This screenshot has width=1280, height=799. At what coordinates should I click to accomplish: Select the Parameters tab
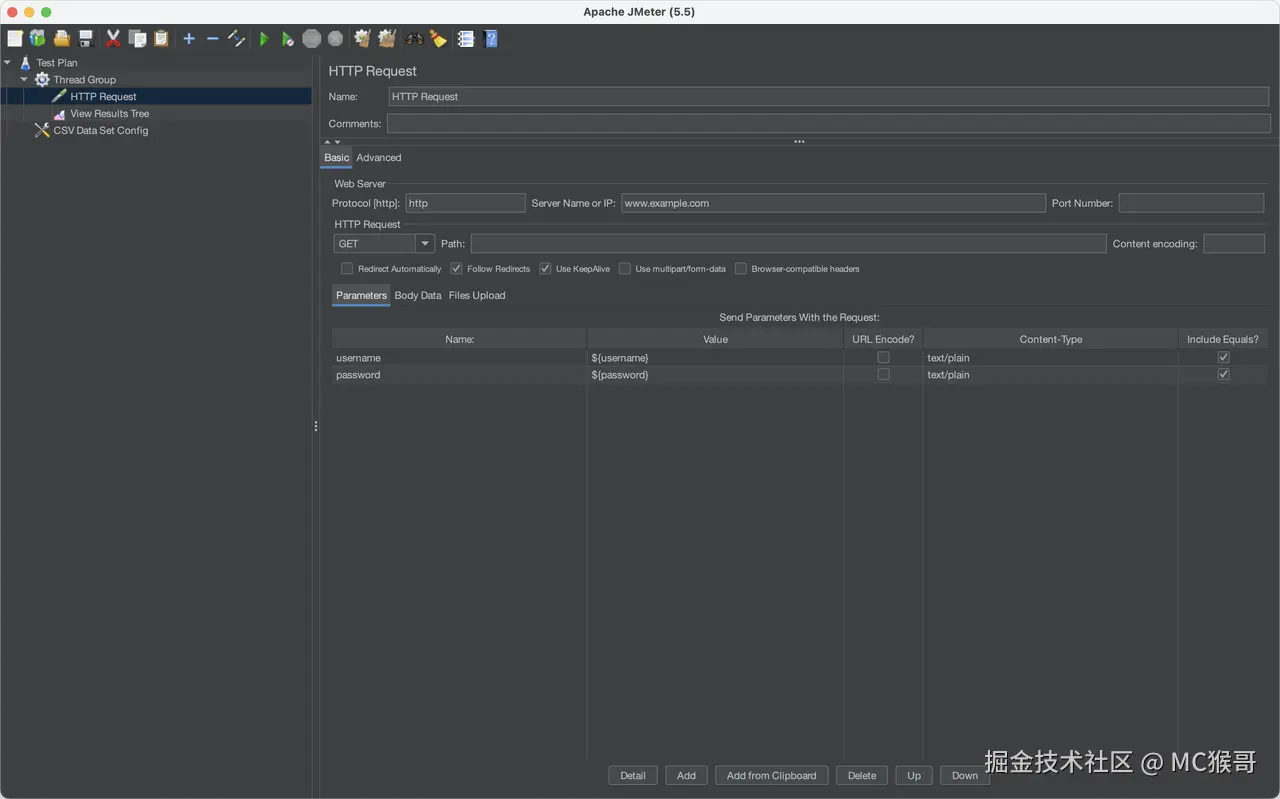[361, 296]
